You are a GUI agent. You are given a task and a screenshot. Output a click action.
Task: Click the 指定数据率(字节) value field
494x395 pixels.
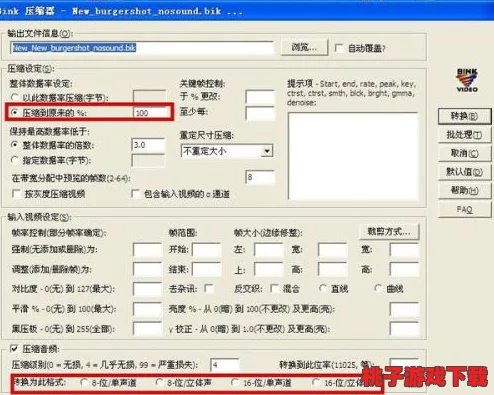148,160
